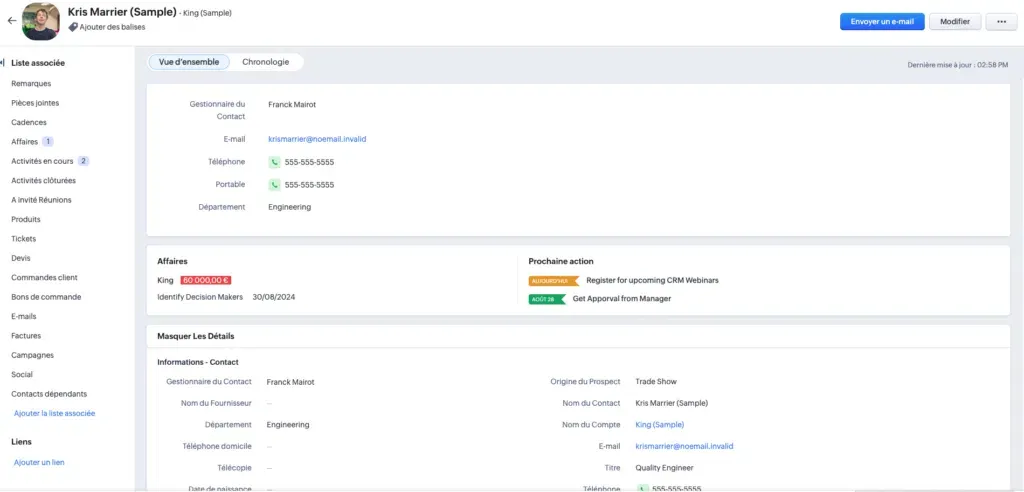This screenshot has width=1024, height=492.
Task: Collapse the Liste associée sidebar section
Action: [4, 63]
